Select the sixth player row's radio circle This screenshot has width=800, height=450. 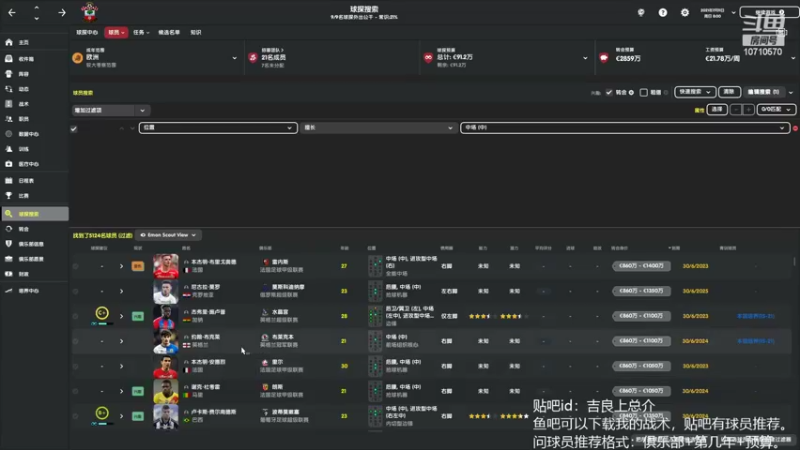(x=76, y=391)
